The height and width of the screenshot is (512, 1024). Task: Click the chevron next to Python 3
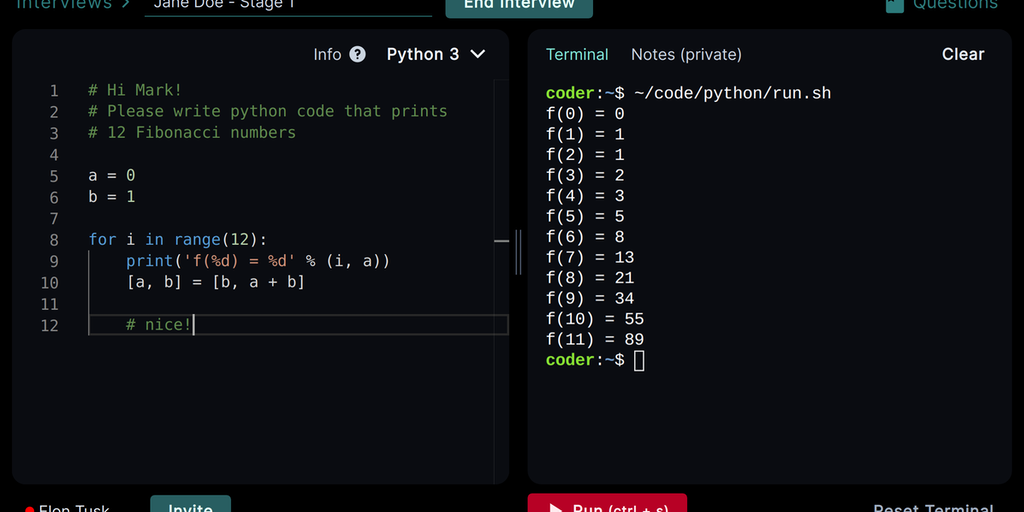(478, 54)
